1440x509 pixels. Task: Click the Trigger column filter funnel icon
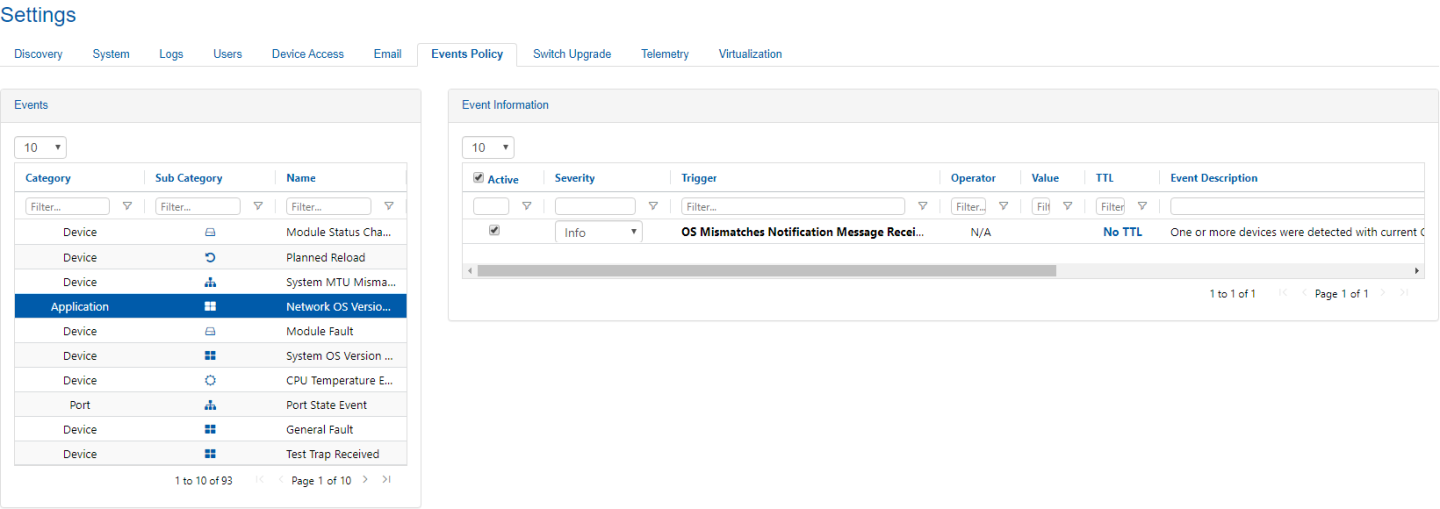922,207
